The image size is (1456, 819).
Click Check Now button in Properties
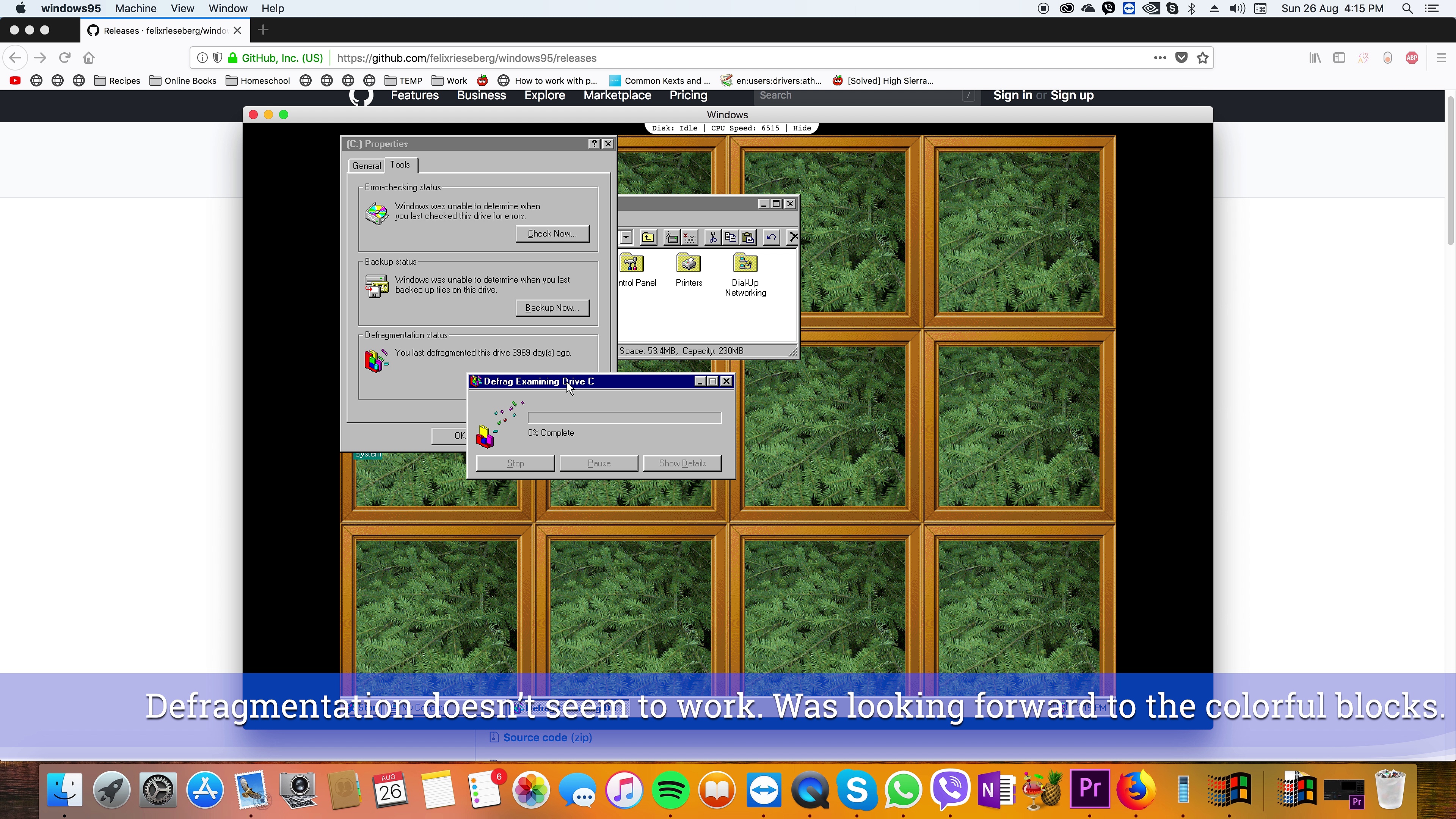(552, 234)
